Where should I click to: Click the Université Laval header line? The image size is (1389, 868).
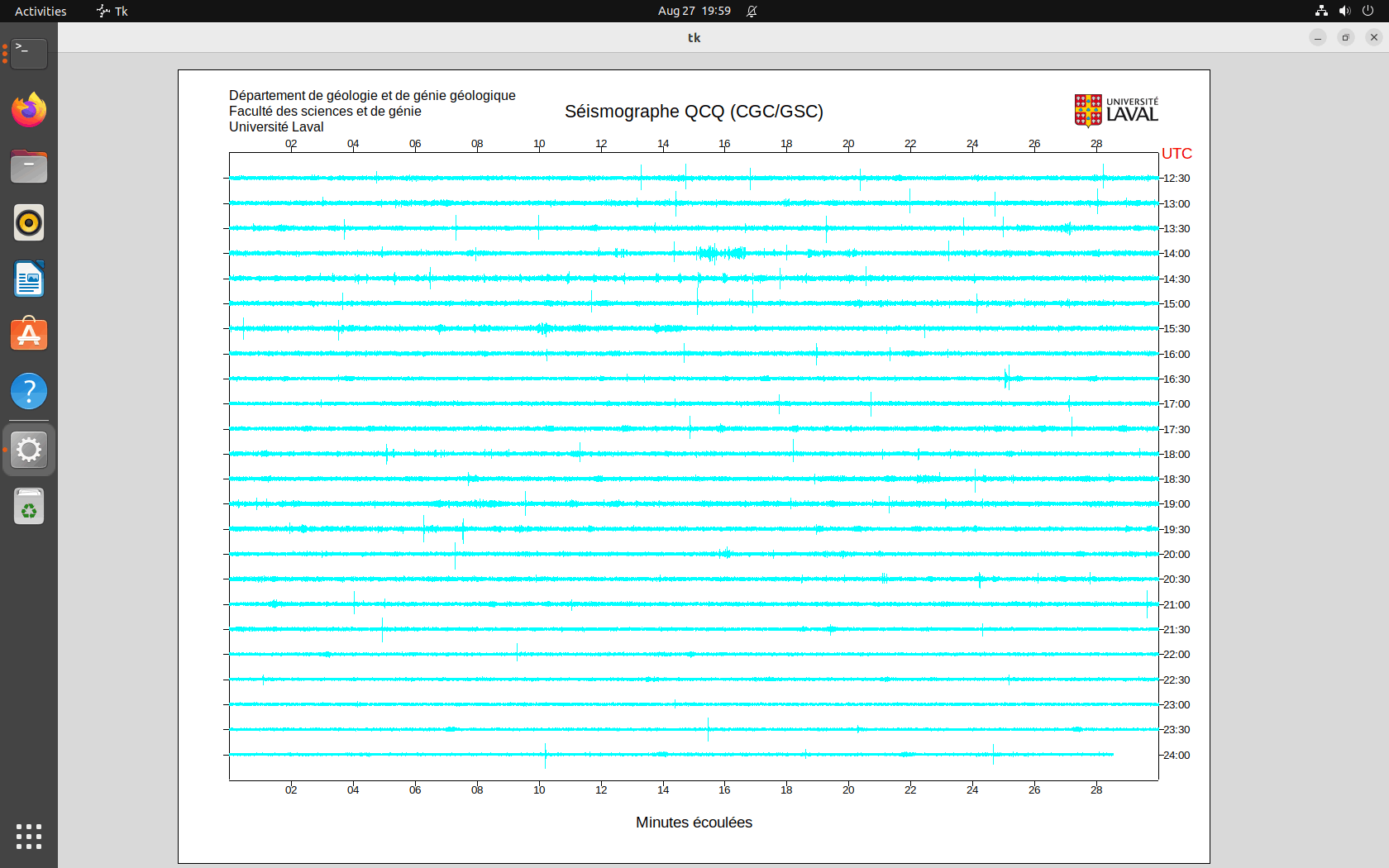click(x=276, y=127)
